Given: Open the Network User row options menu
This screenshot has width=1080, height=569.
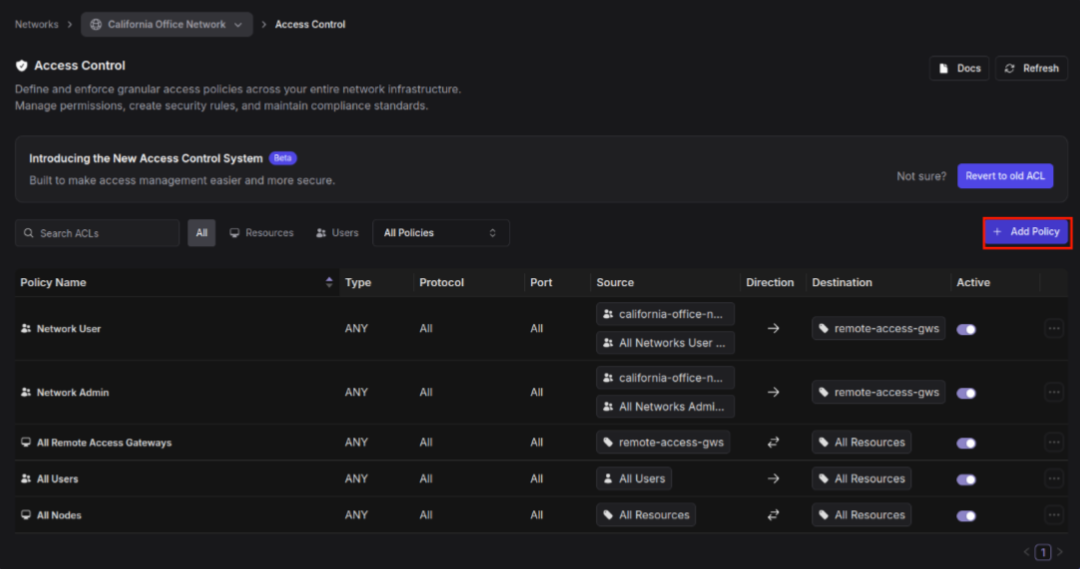Looking at the screenshot, I should 1054,328.
